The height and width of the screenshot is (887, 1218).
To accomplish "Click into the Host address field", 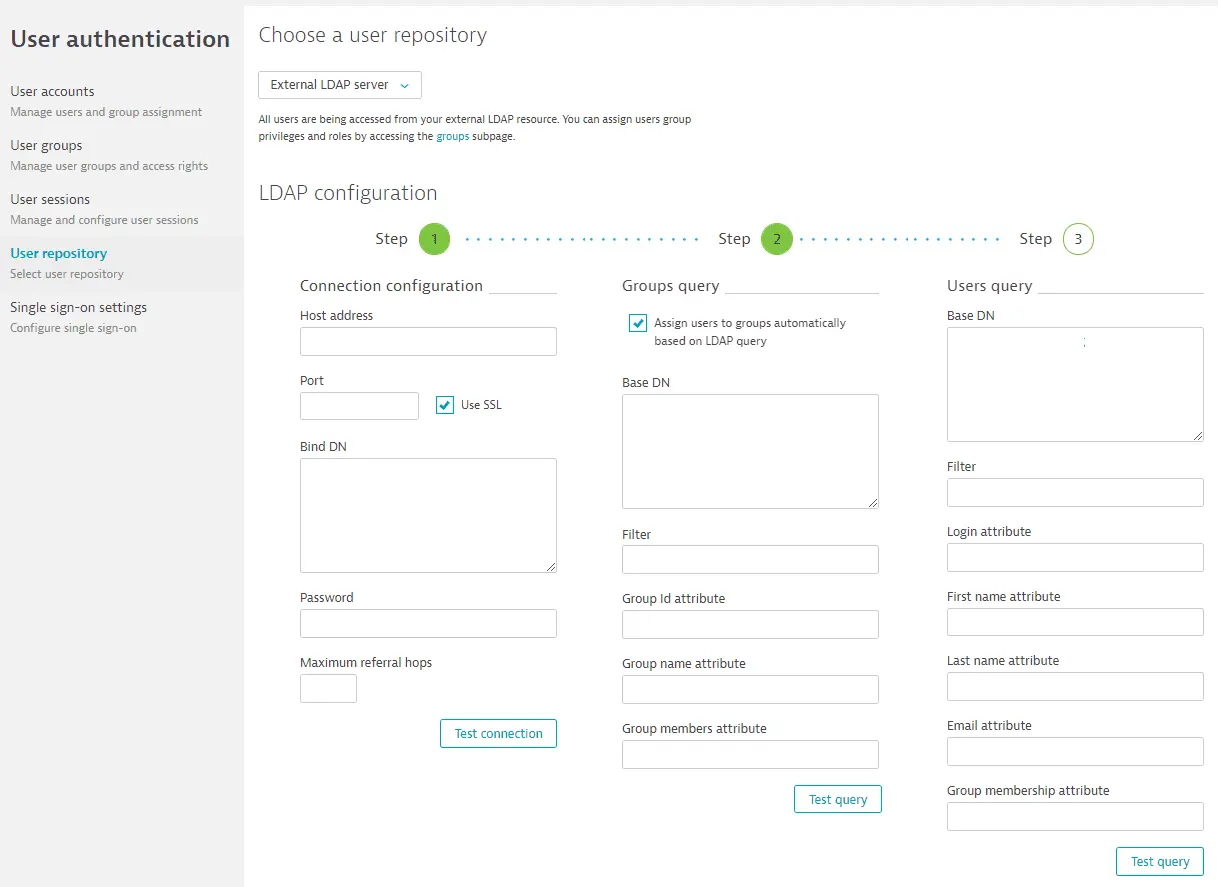I will click(x=428, y=342).
